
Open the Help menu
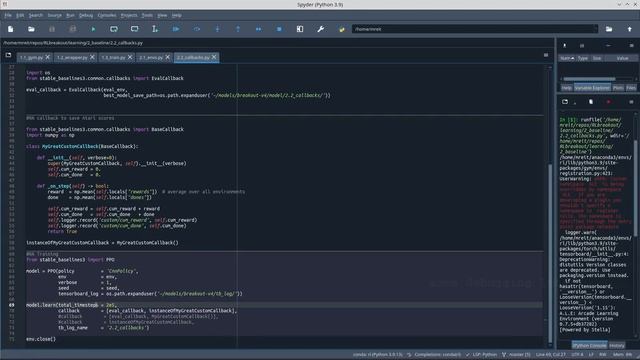176,15
